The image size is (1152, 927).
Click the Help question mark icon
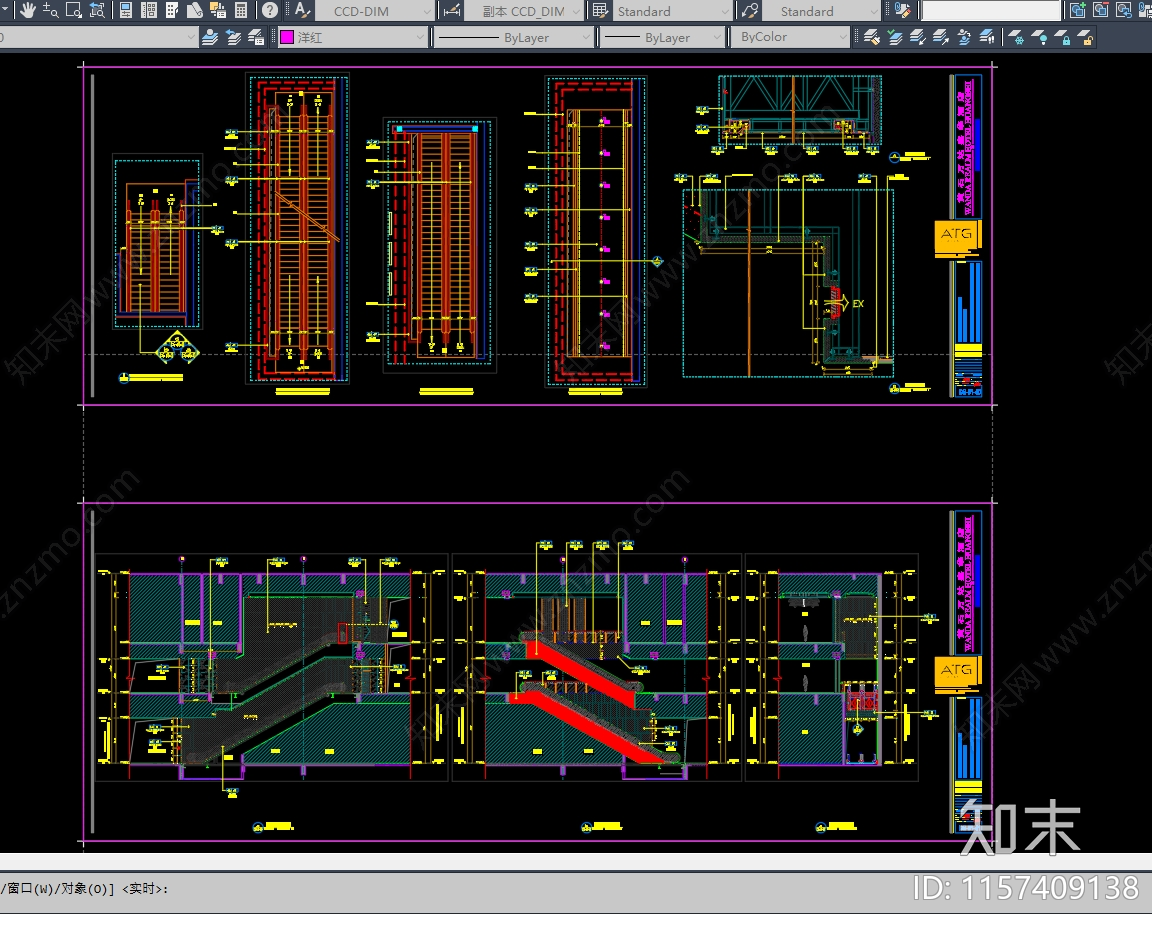tap(270, 11)
